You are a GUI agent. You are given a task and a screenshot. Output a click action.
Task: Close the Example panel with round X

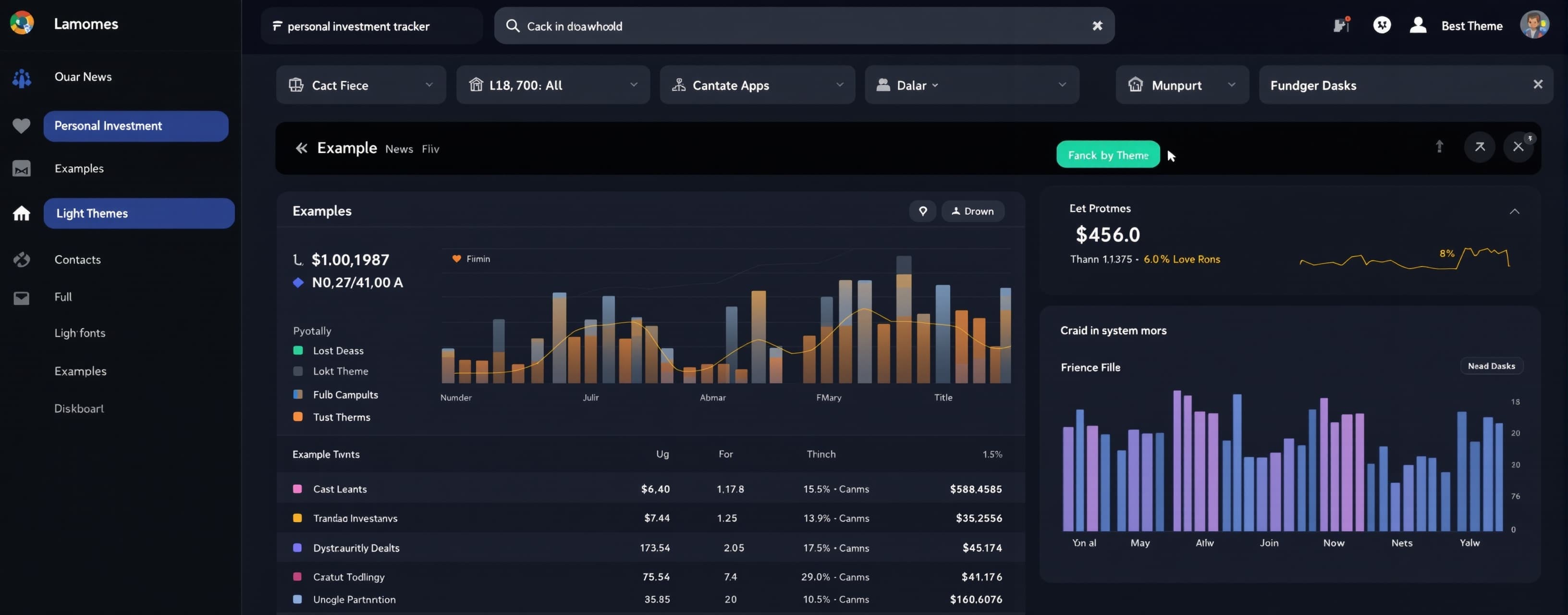click(1518, 147)
